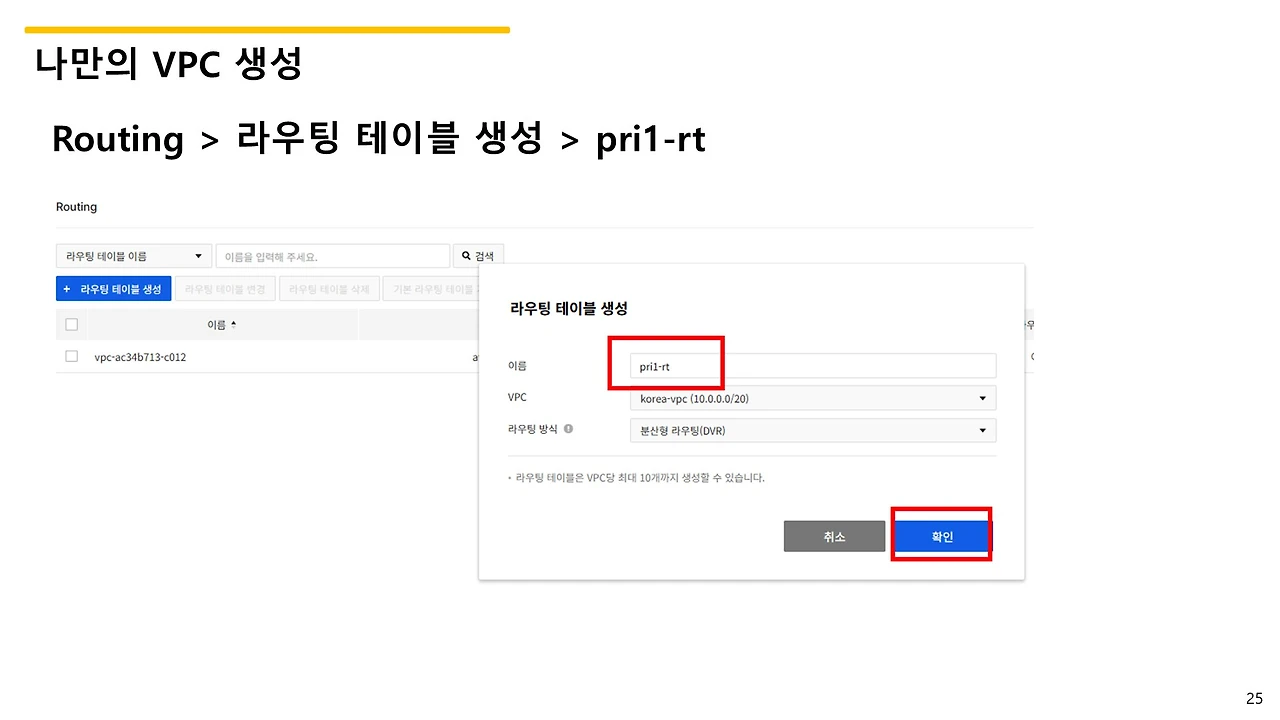Check the checkbox for vpc-ac34b713-c012 row

coord(70,356)
